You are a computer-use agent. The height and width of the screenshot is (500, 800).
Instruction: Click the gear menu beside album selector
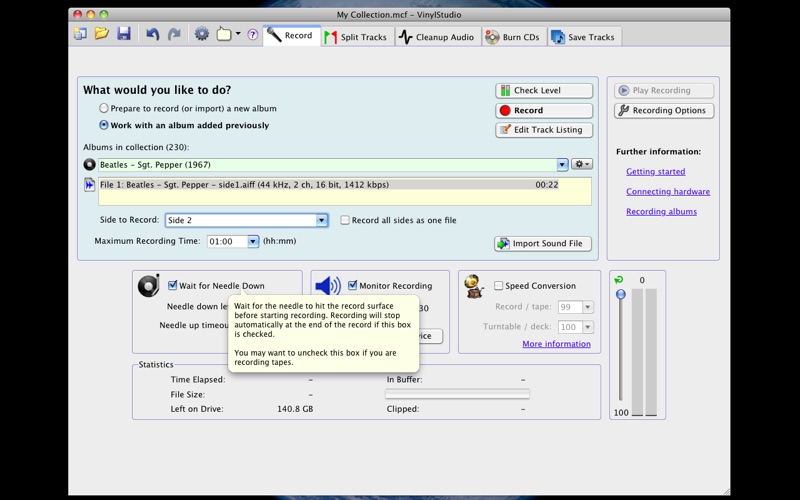click(581, 164)
